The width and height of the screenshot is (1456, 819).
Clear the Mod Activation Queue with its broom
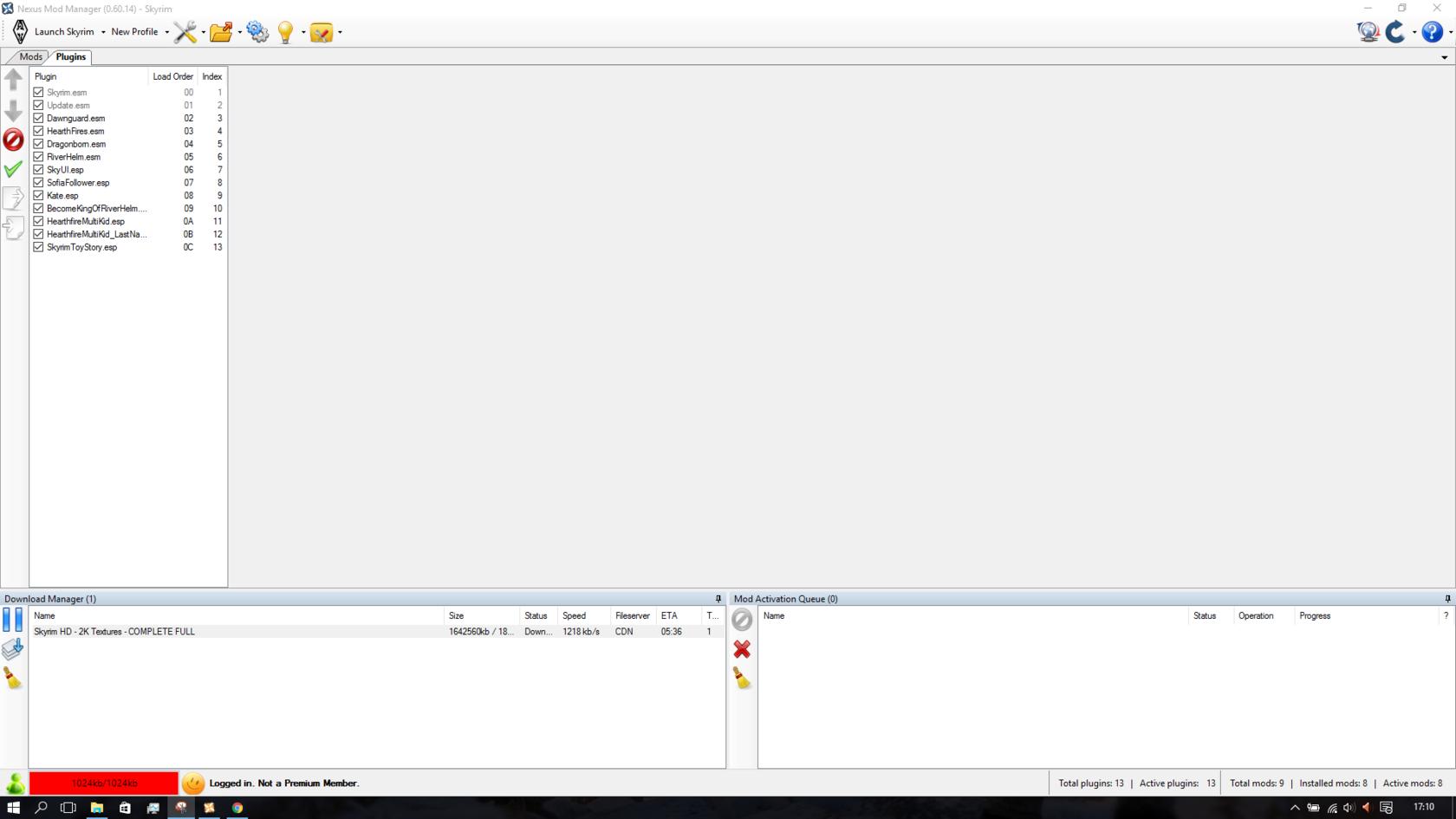pos(742,679)
